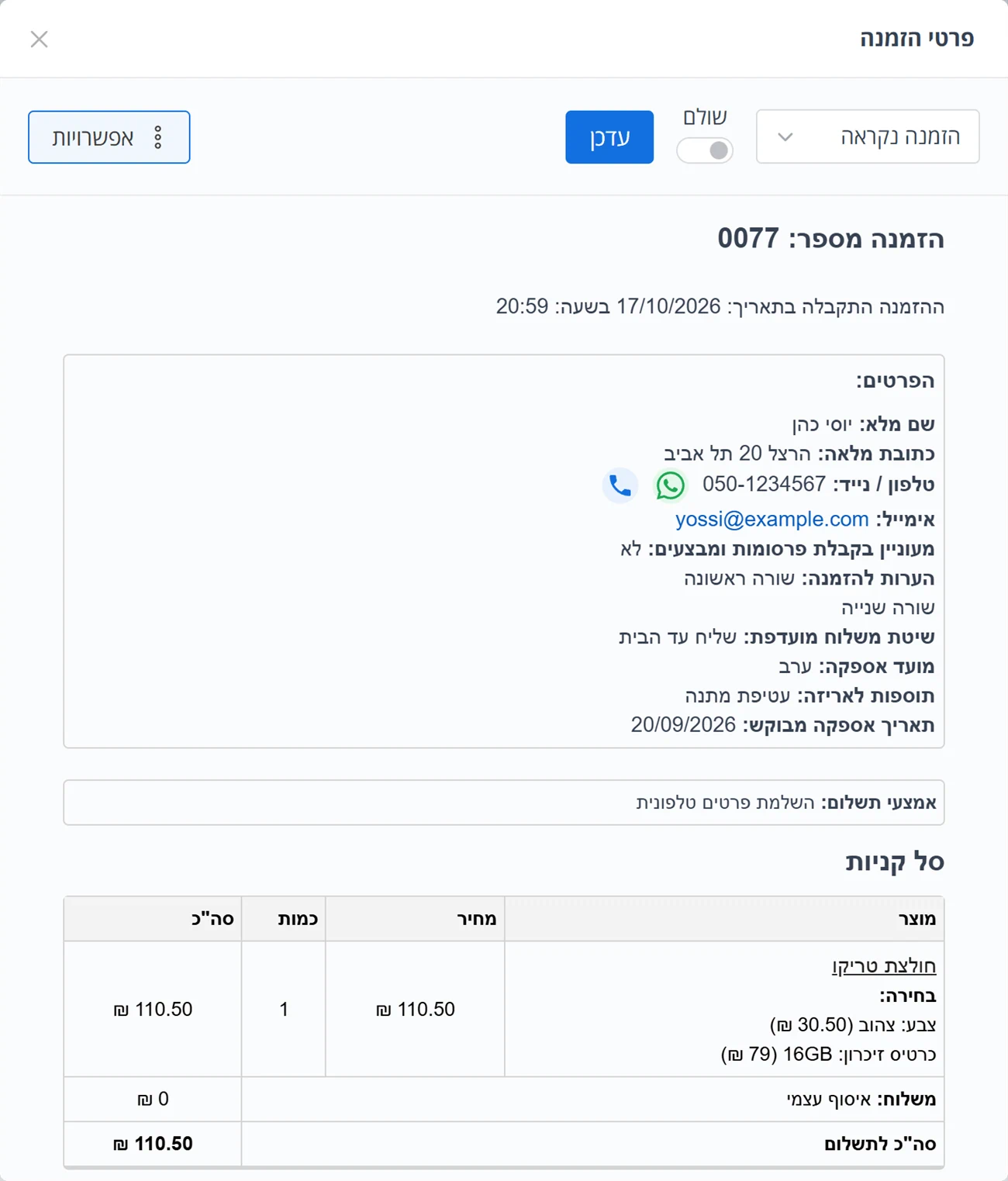This screenshot has width=1008, height=1181.
Task: Select the order received date 17/10/2026 line
Action: click(x=720, y=307)
